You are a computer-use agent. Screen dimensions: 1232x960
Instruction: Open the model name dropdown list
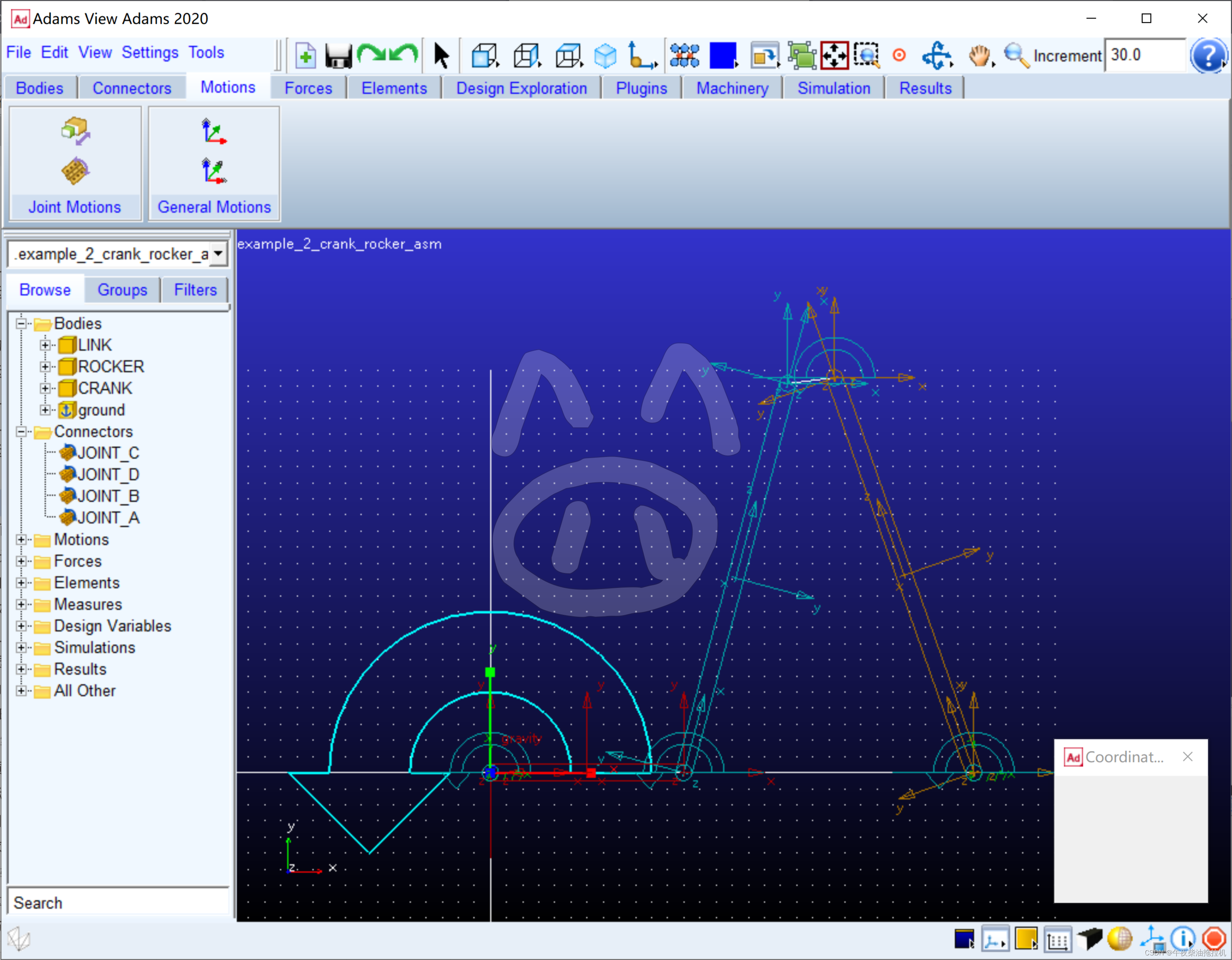tap(218, 254)
